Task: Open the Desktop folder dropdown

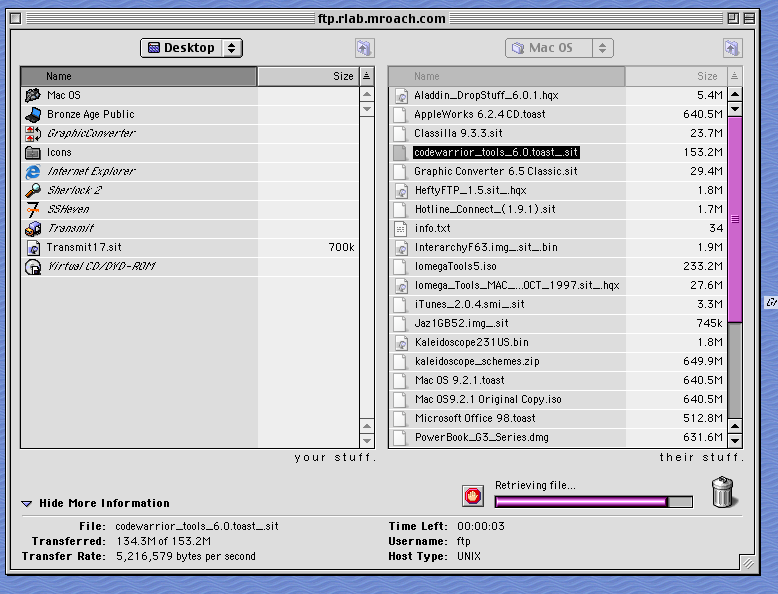Action: pos(191,48)
